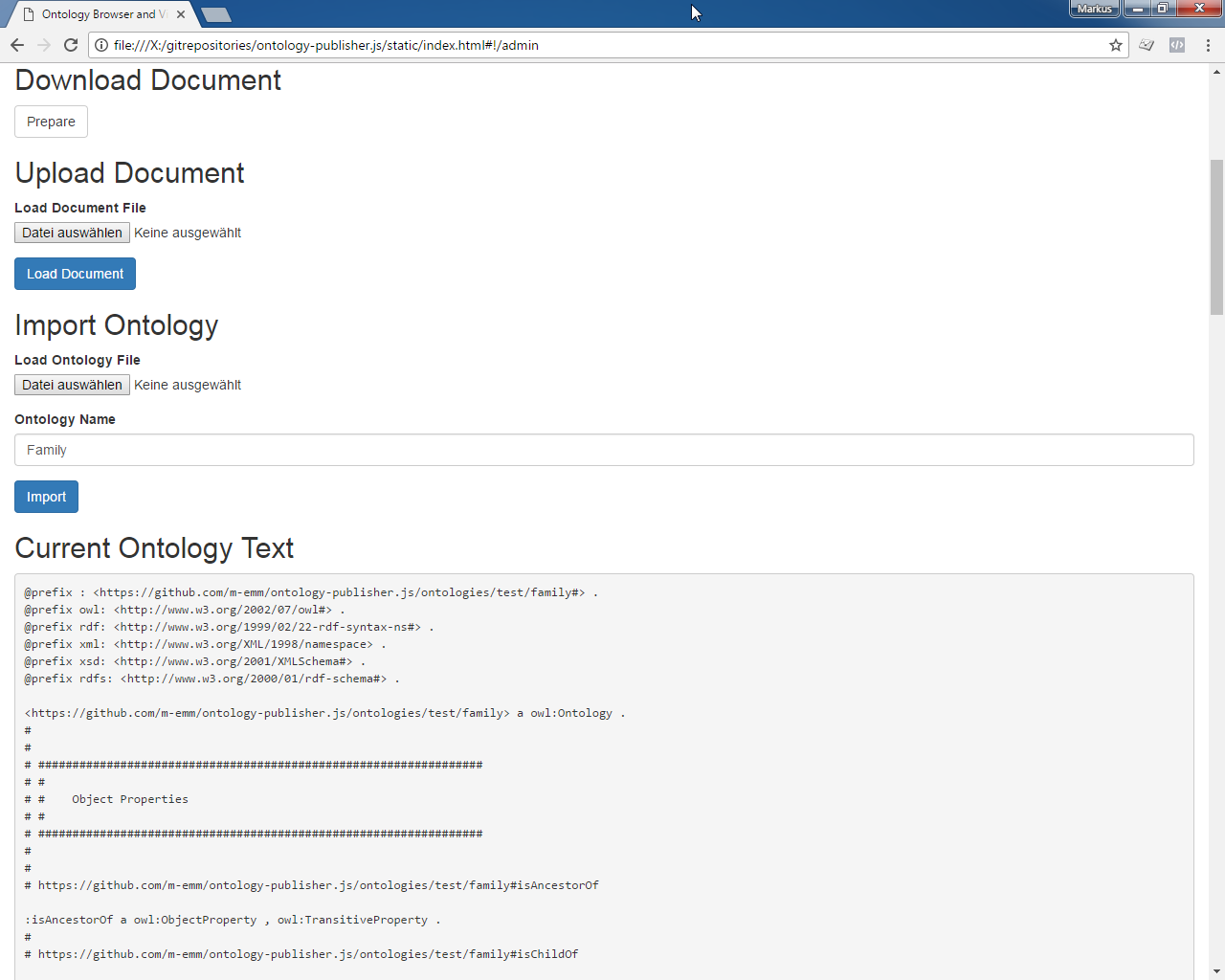This screenshot has width=1225, height=980.
Task: Click the code brackets extension icon
Action: point(1177,45)
